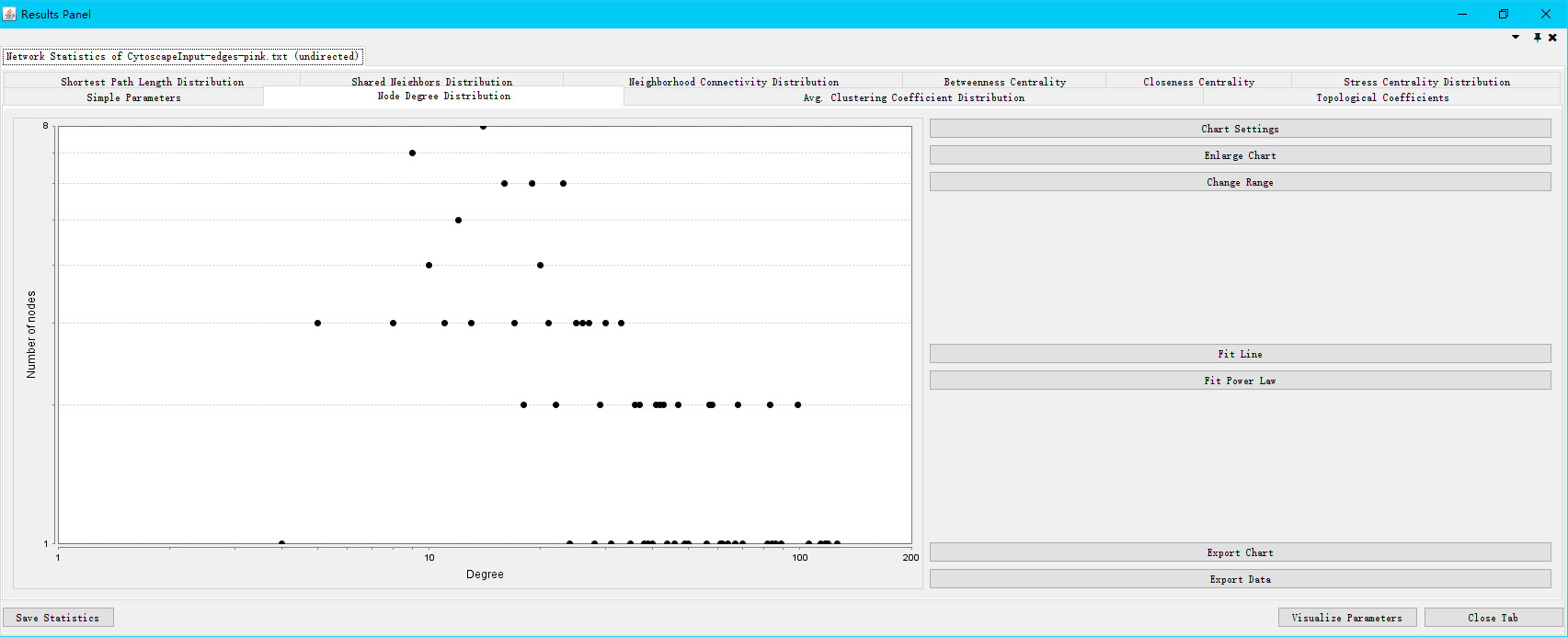This screenshot has height=637, width=1568.
Task: View the Stress Centrality Distribution tab
Action: click(1425, 82)
